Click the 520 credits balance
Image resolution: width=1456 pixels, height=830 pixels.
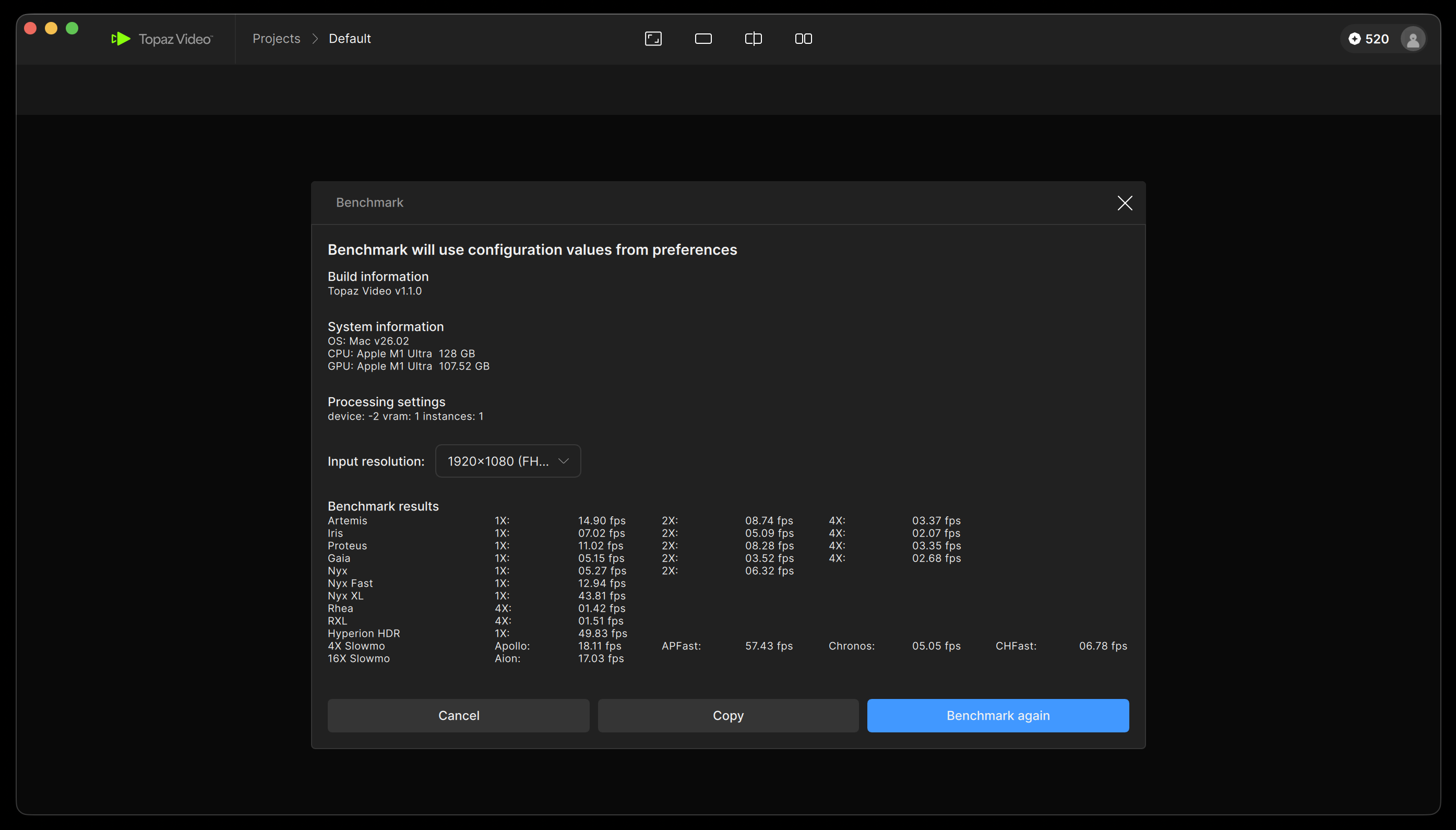[x=1377, y=39]
